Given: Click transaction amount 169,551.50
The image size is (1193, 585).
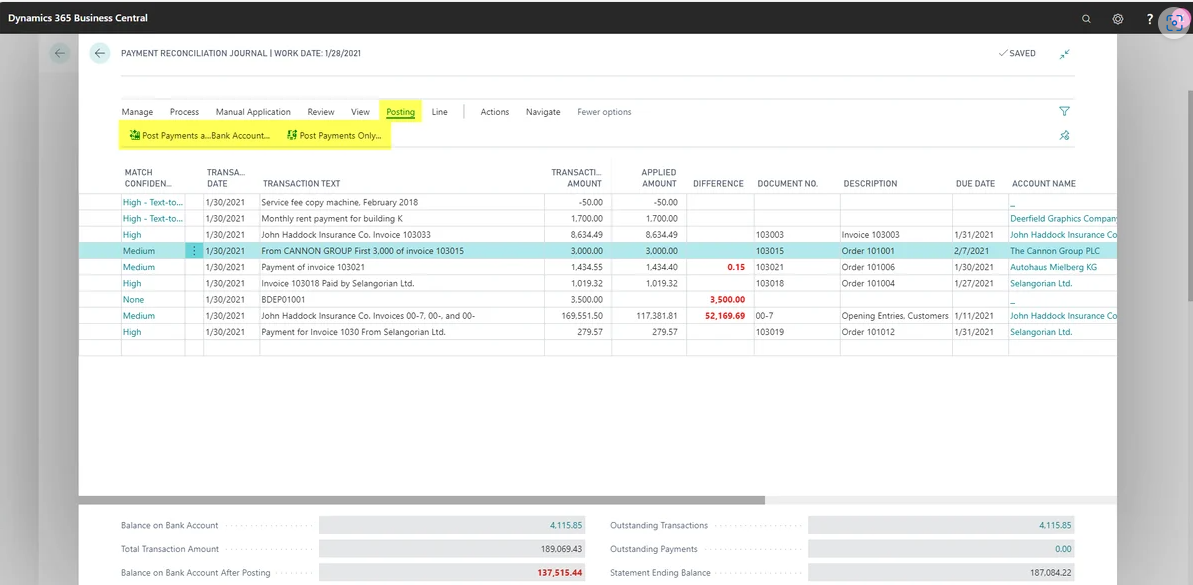Looking at the screenshot, I should pos(581,316).
